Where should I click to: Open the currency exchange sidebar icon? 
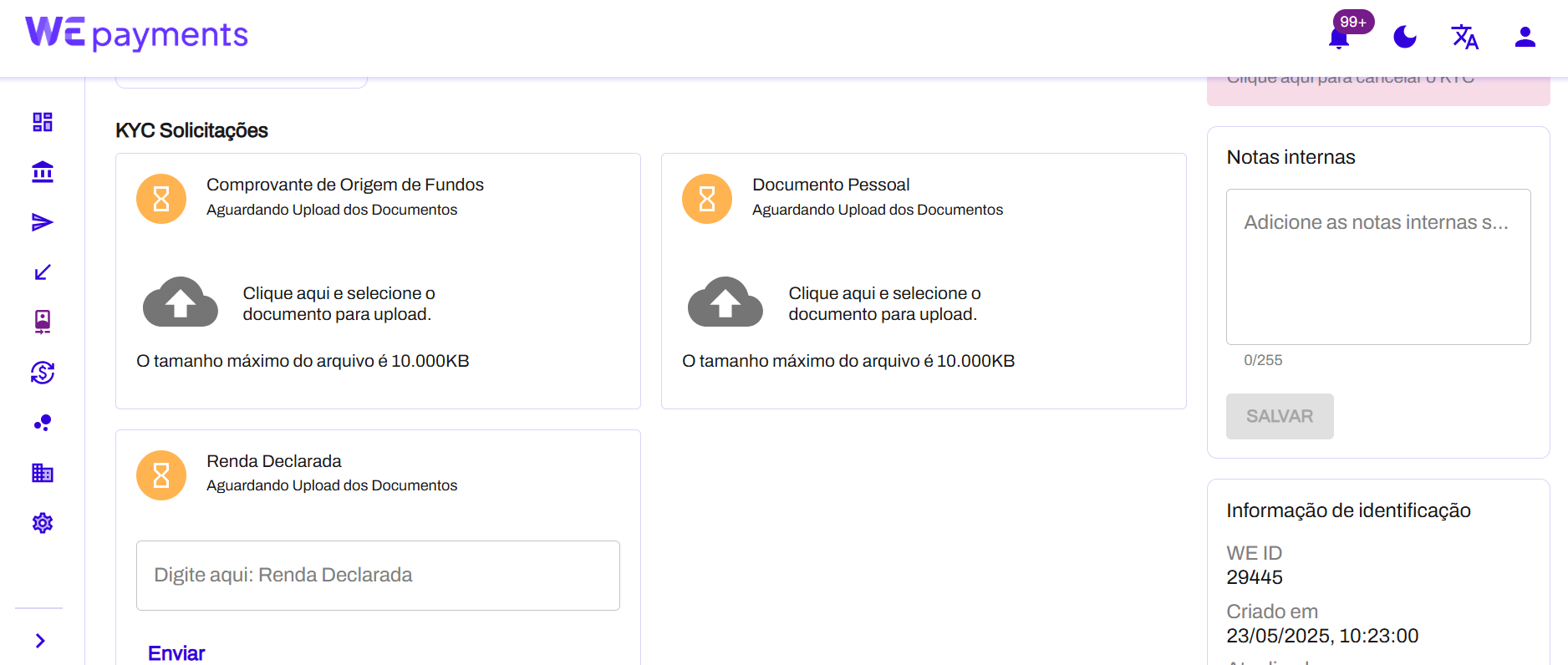[43, 373]
